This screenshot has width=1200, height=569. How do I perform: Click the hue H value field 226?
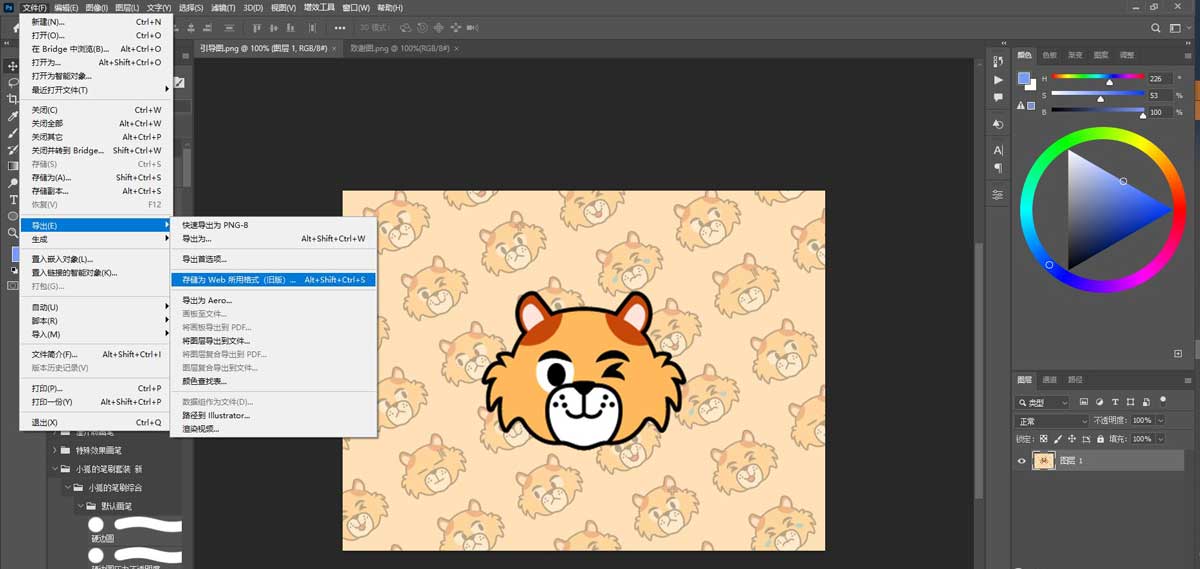(x=1160, y=78)
